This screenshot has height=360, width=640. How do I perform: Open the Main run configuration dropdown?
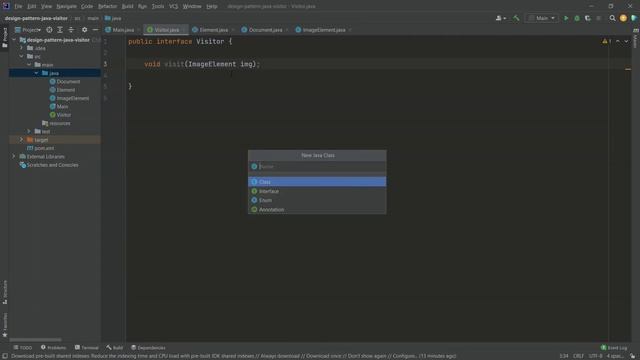[x=542, y=18]
